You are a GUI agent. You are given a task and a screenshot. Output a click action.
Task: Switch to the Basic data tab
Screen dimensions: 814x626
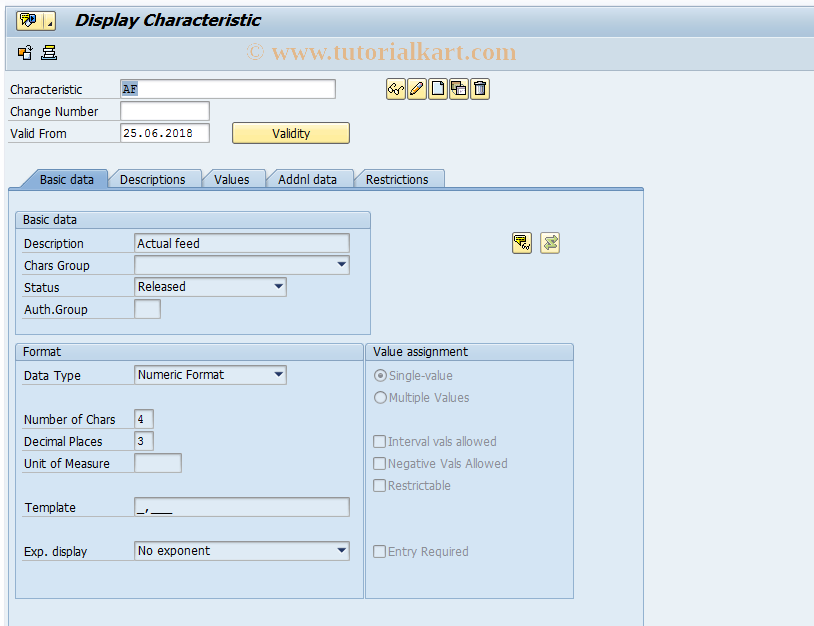click(x=66, y=180)
